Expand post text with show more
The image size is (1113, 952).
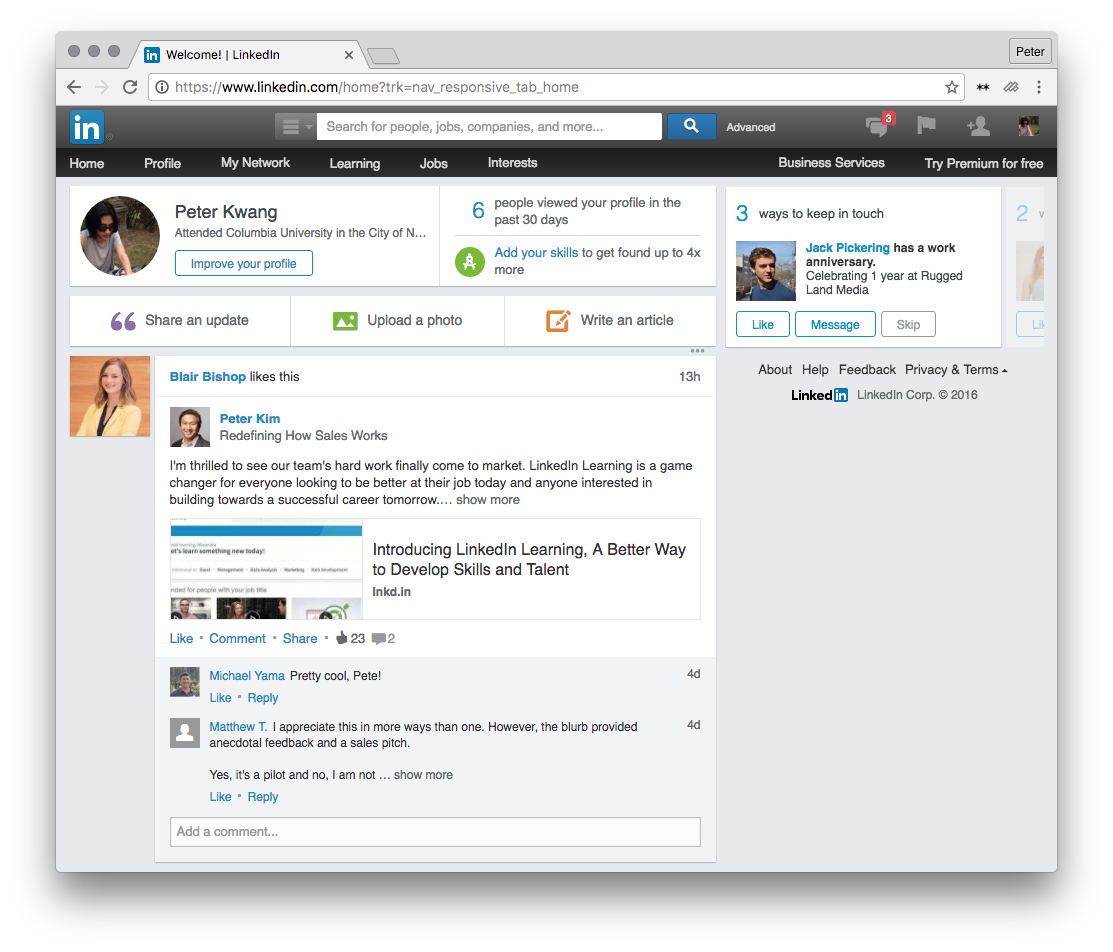488,500
